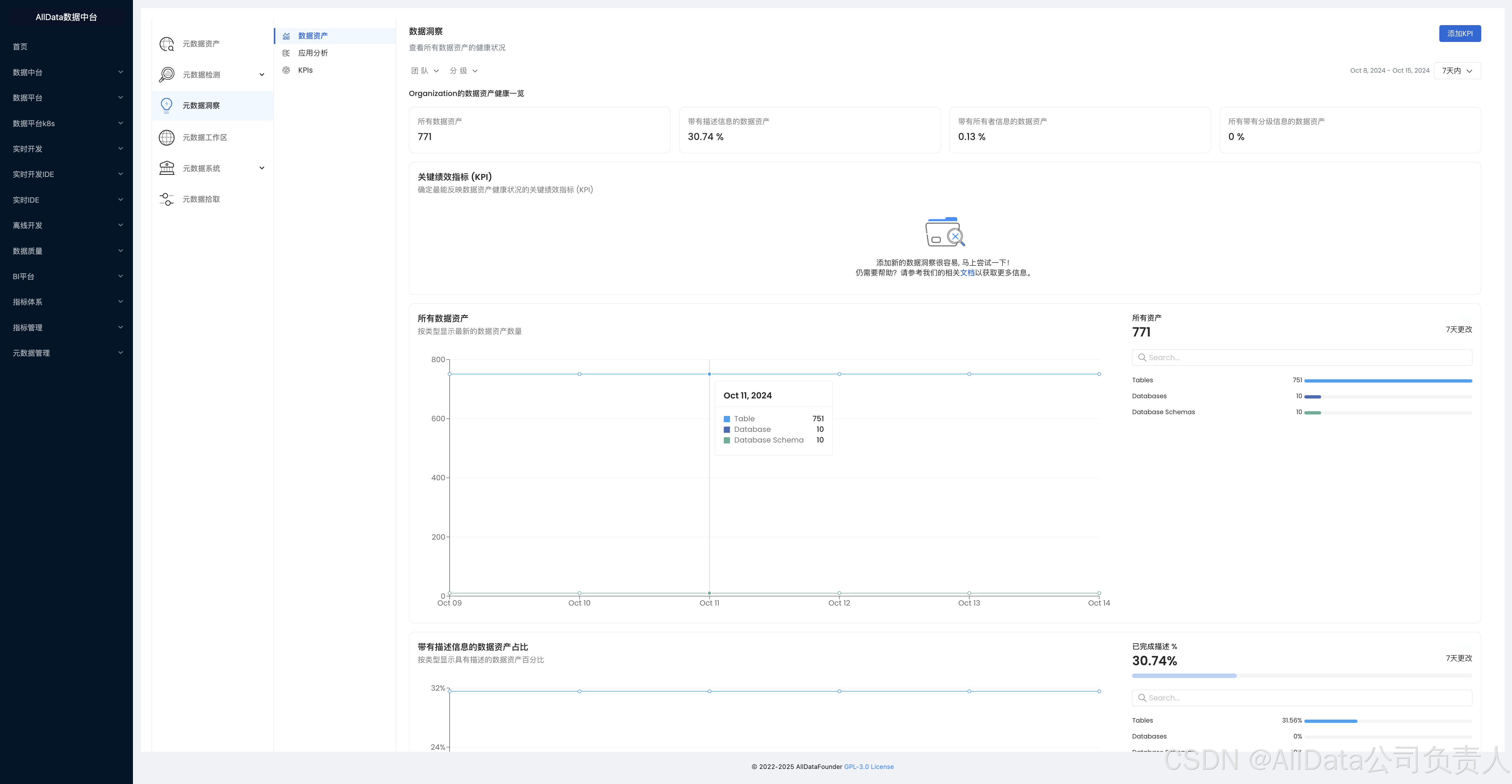
Task: Open the 文档 help link
Action: (x=967, y=273)
